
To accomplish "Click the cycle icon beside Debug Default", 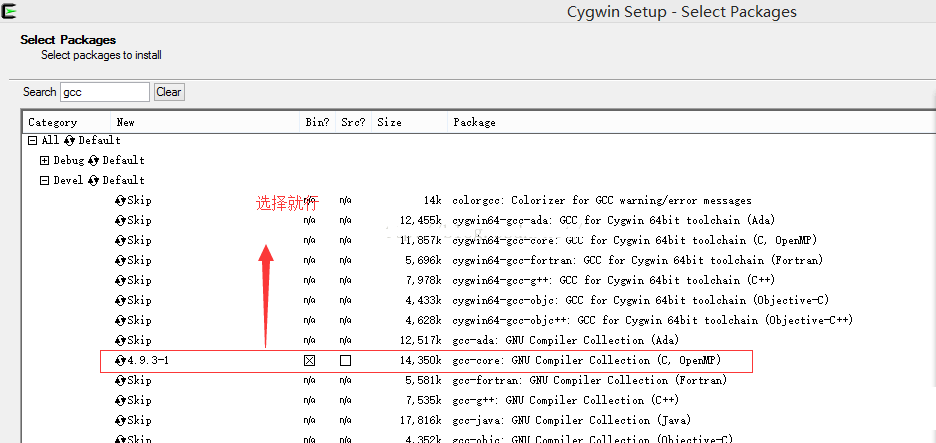I will 93,161.
